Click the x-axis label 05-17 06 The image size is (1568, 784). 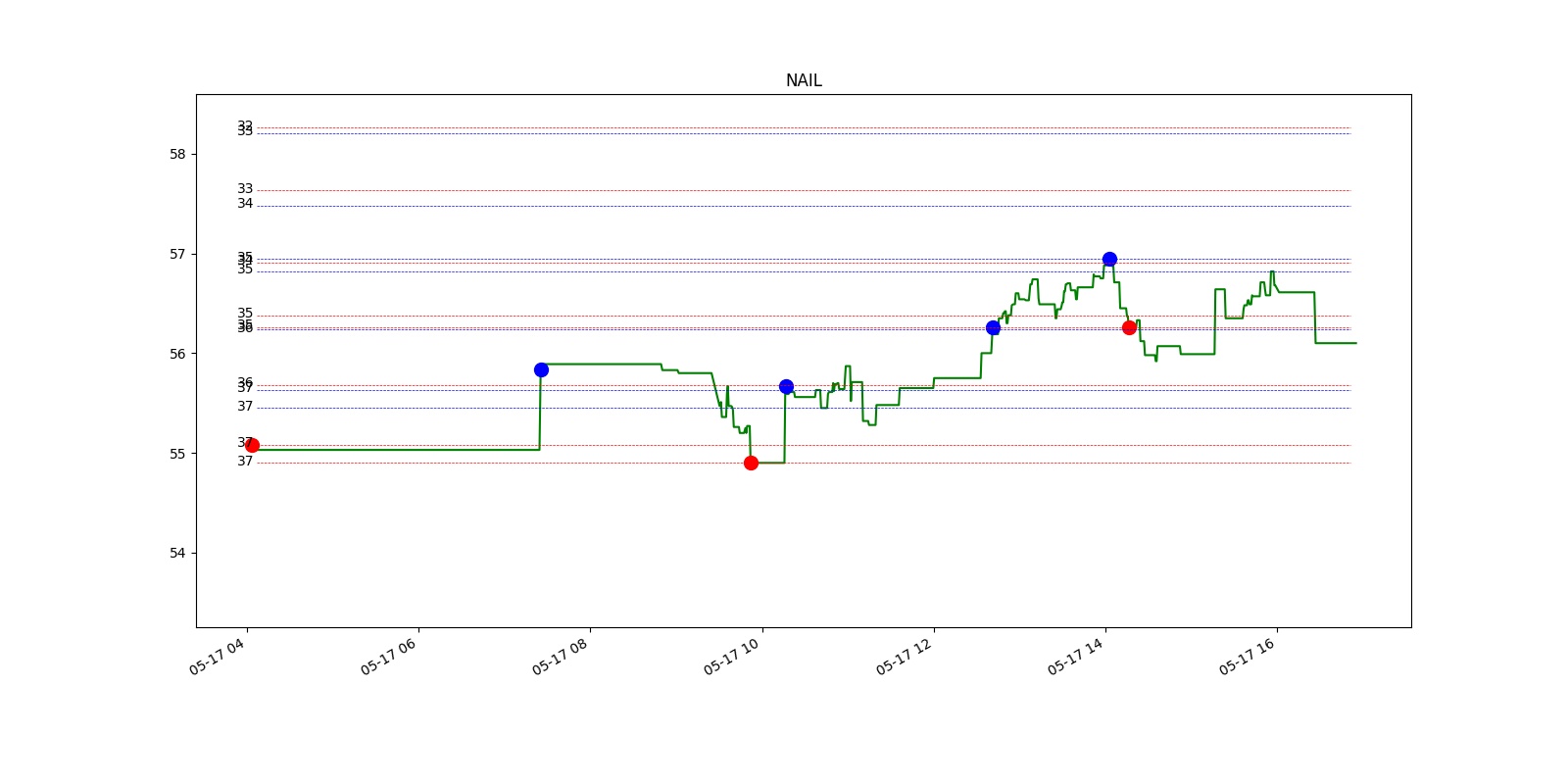(388, 657)
